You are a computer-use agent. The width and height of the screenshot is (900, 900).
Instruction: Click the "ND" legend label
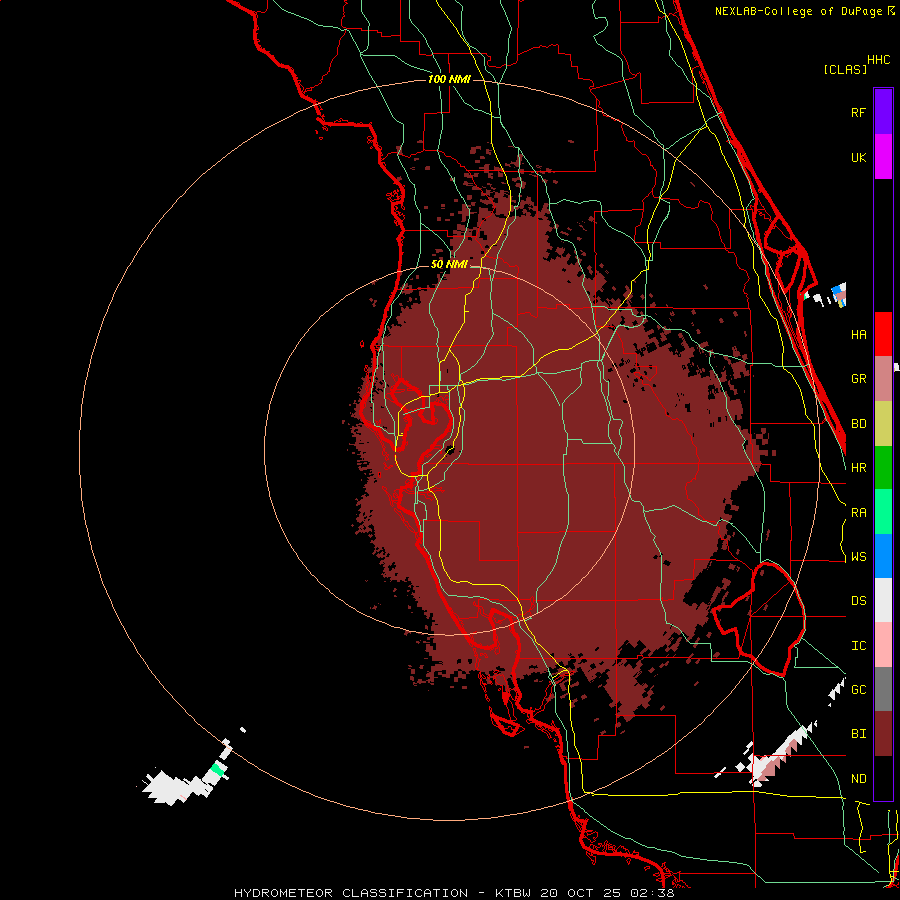858,779
